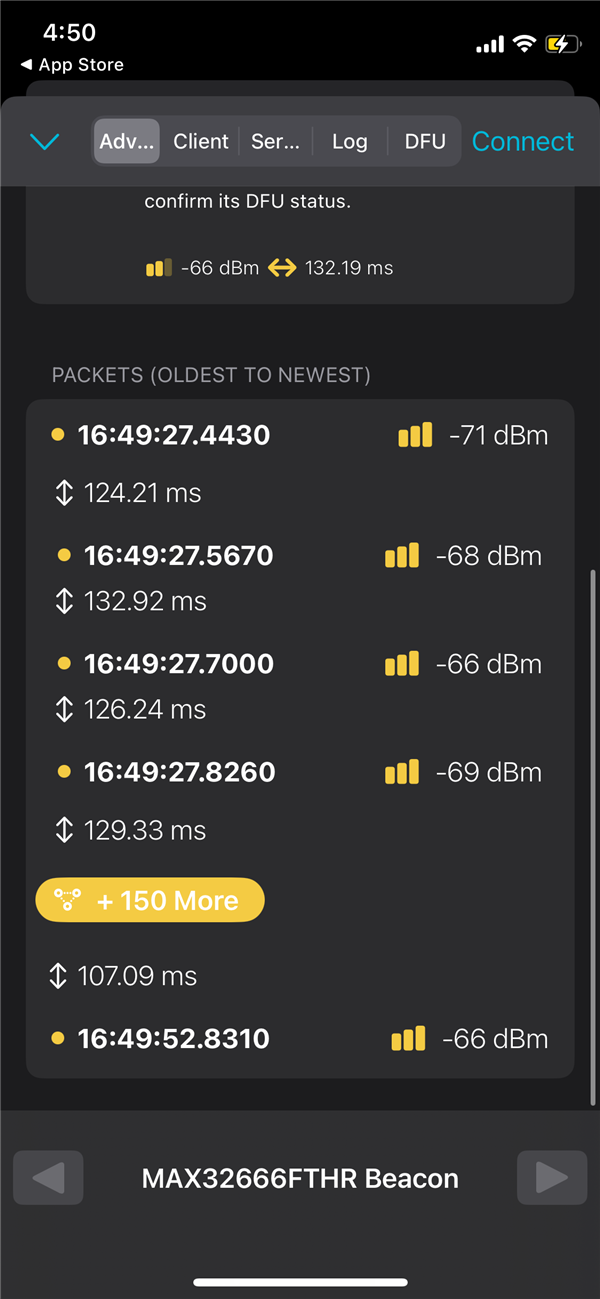Expand the +150 More packets
This screenshot has width=600, height=1299.
tap(150, 900)
